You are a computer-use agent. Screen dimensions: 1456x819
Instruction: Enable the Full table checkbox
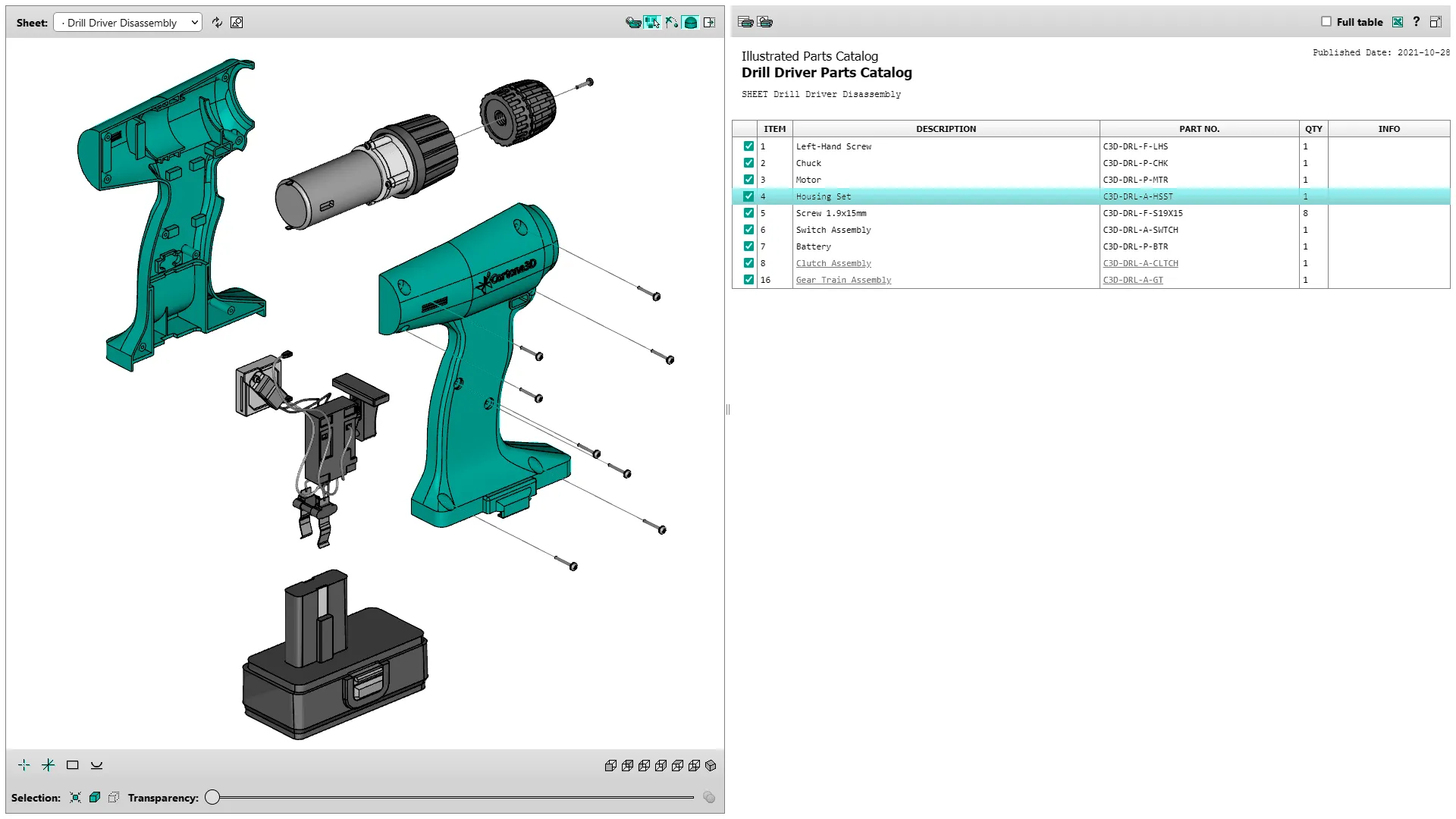1326,22
